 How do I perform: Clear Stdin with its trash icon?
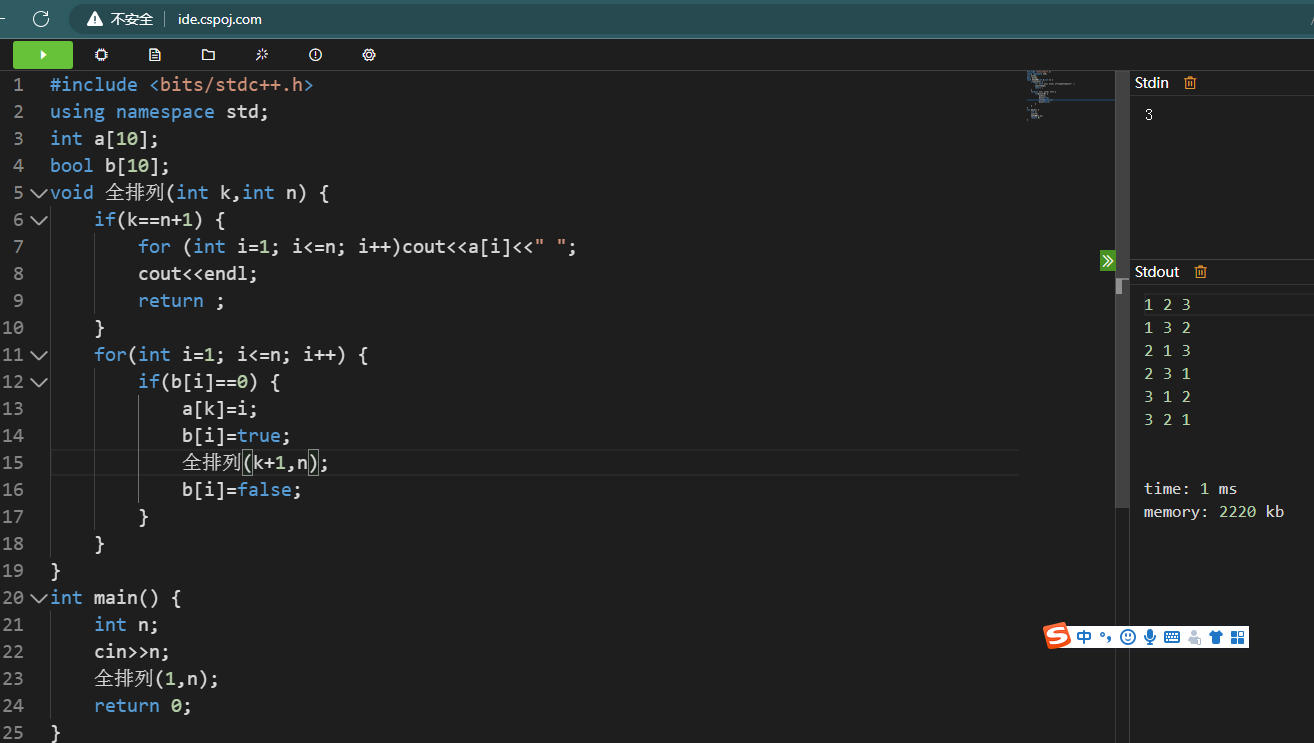pyautogui.click(x=1190, y=83)
